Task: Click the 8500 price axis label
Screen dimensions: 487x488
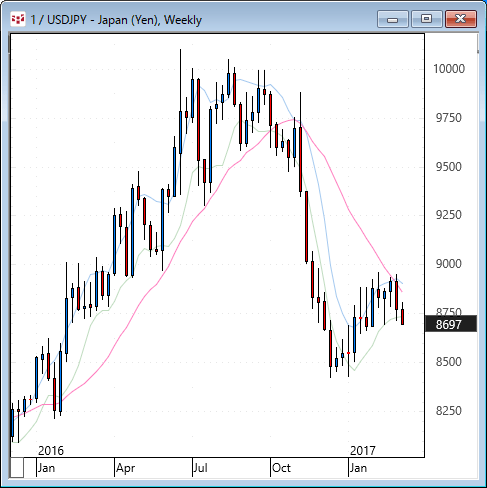Action: click(449, 362)
